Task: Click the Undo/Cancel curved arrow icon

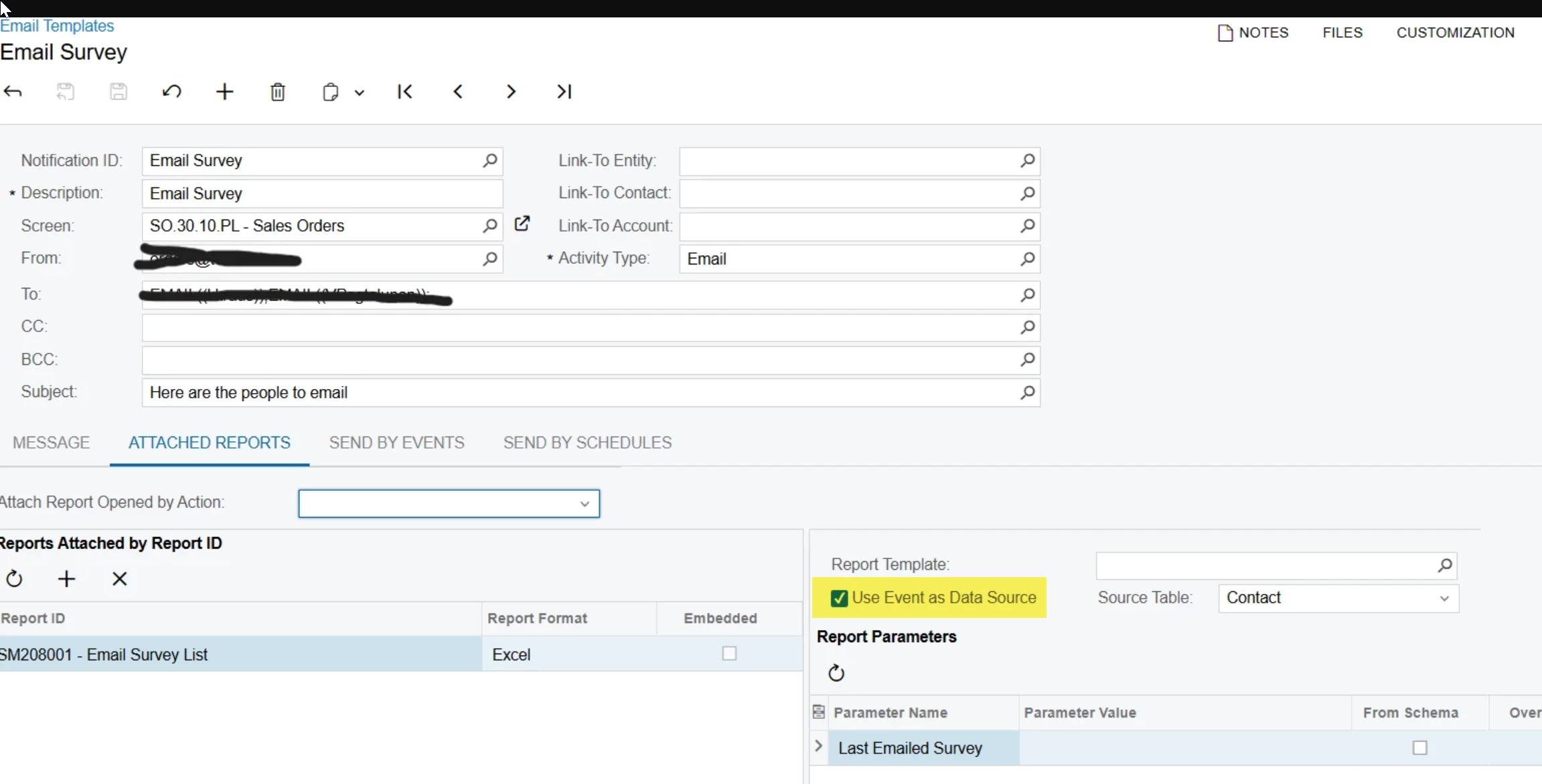Action: pyautogui.click(x=171, y=92)
